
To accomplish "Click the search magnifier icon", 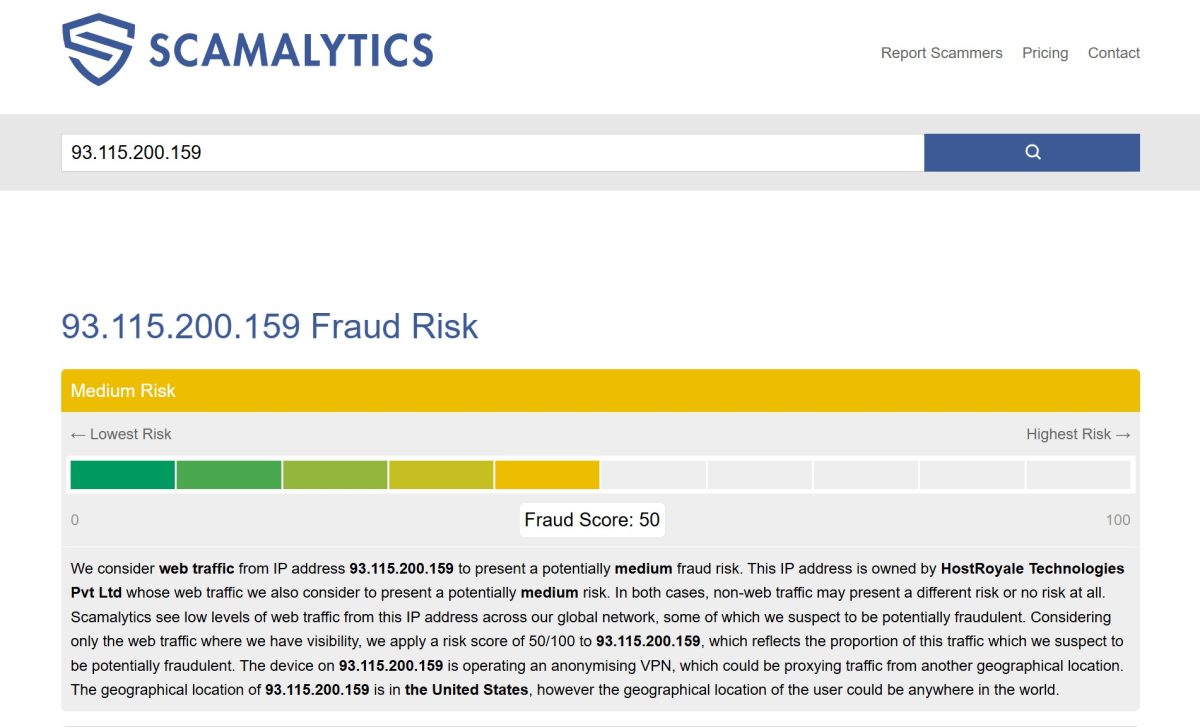I will click(1032, 151).
